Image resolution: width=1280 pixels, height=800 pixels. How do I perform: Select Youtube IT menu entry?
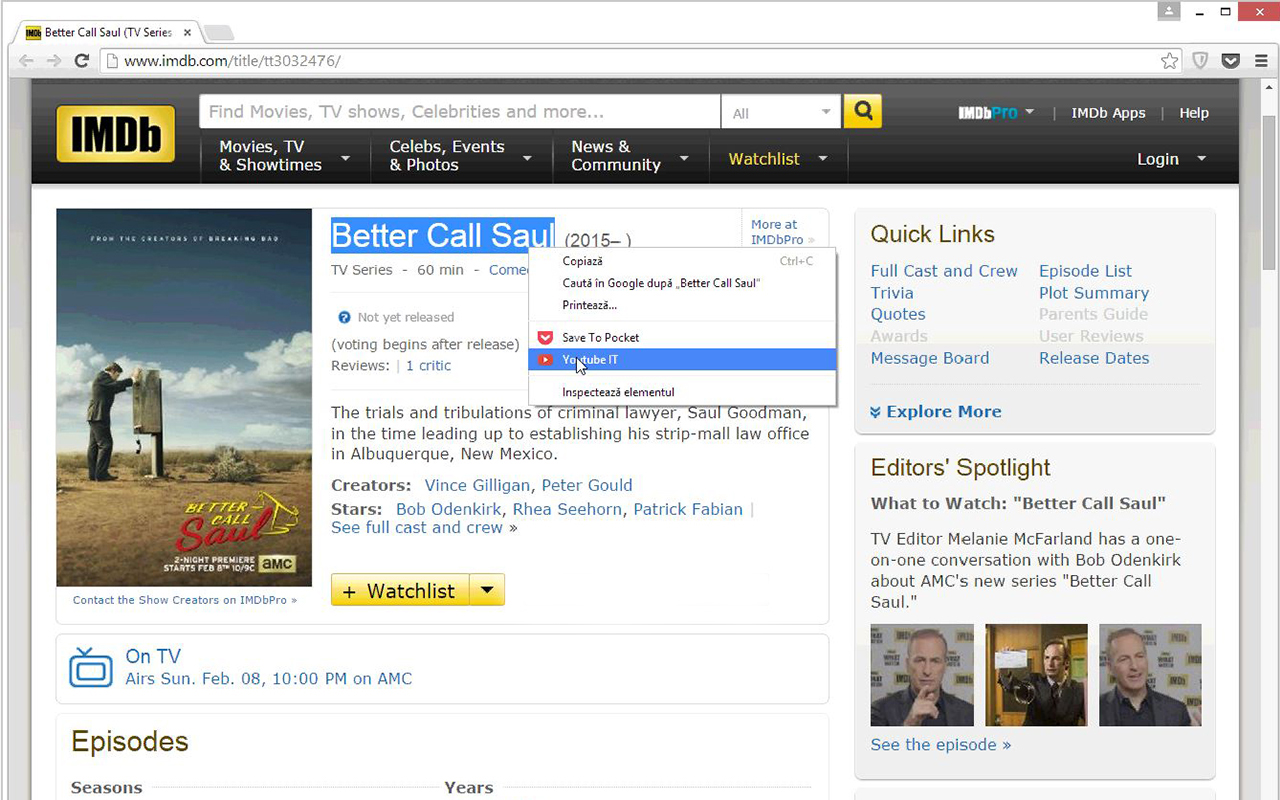682,359
